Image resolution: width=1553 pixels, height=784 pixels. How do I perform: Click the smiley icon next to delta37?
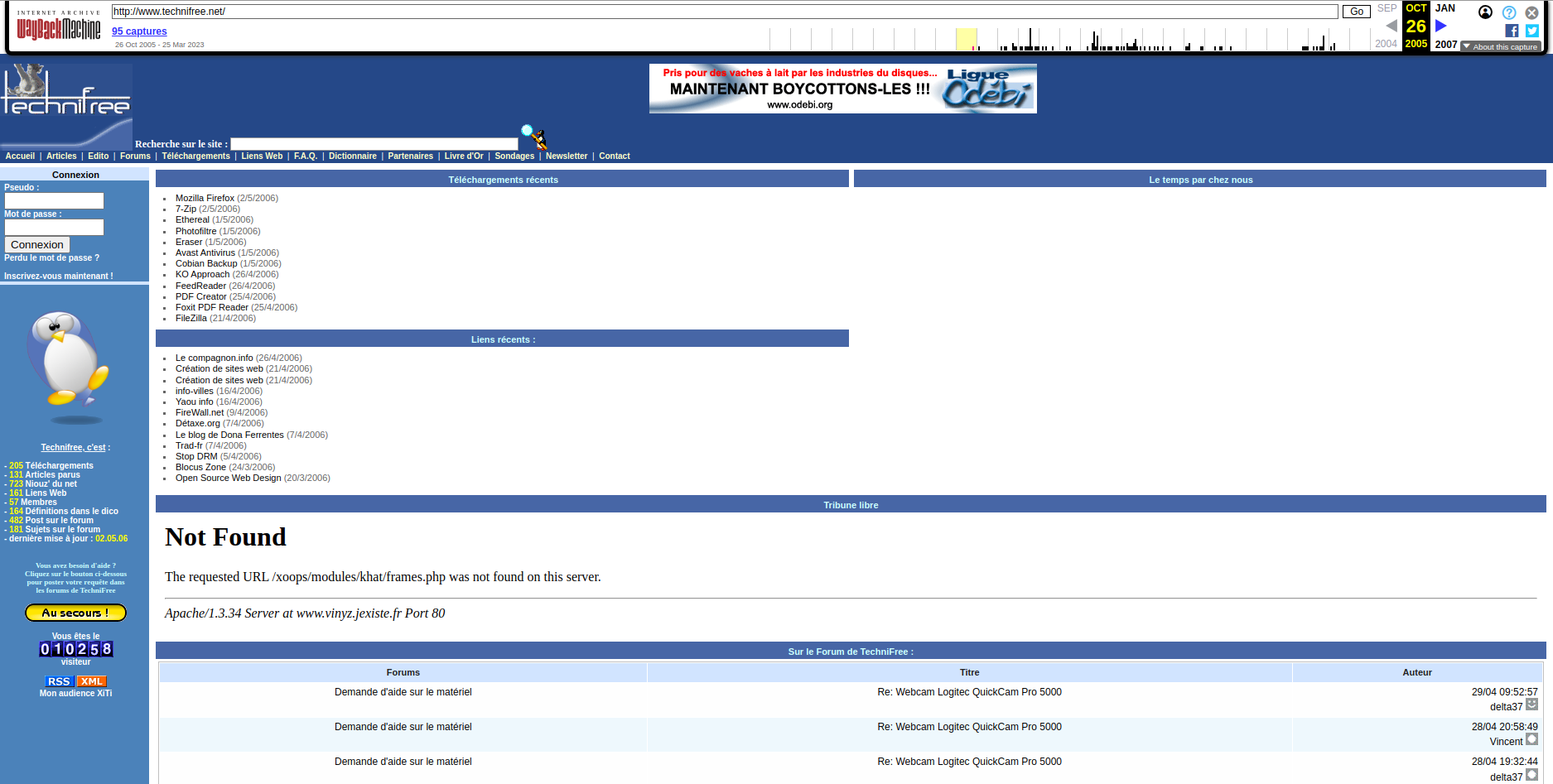(1531, 705)
